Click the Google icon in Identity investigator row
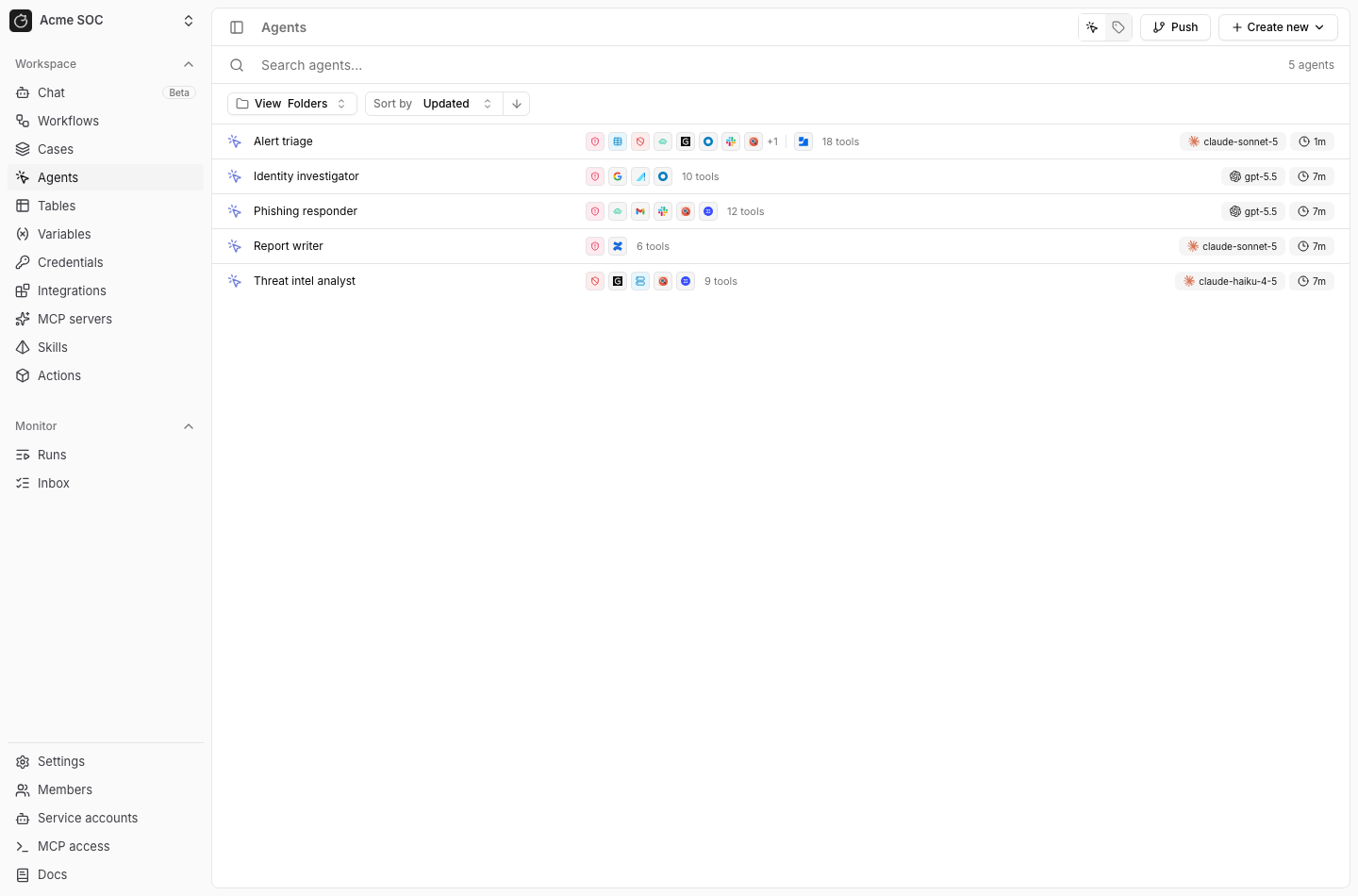Viewport: 1358px width, 896px height. (618, 176)
